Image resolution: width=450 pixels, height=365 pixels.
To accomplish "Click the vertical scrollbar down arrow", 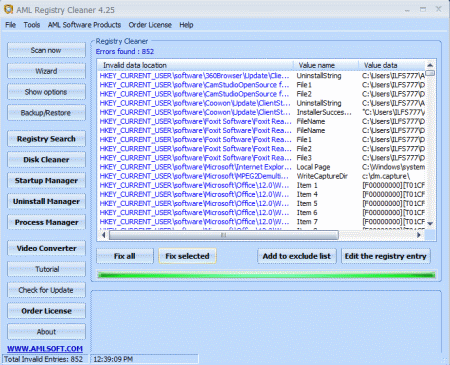I will [430, 224].
